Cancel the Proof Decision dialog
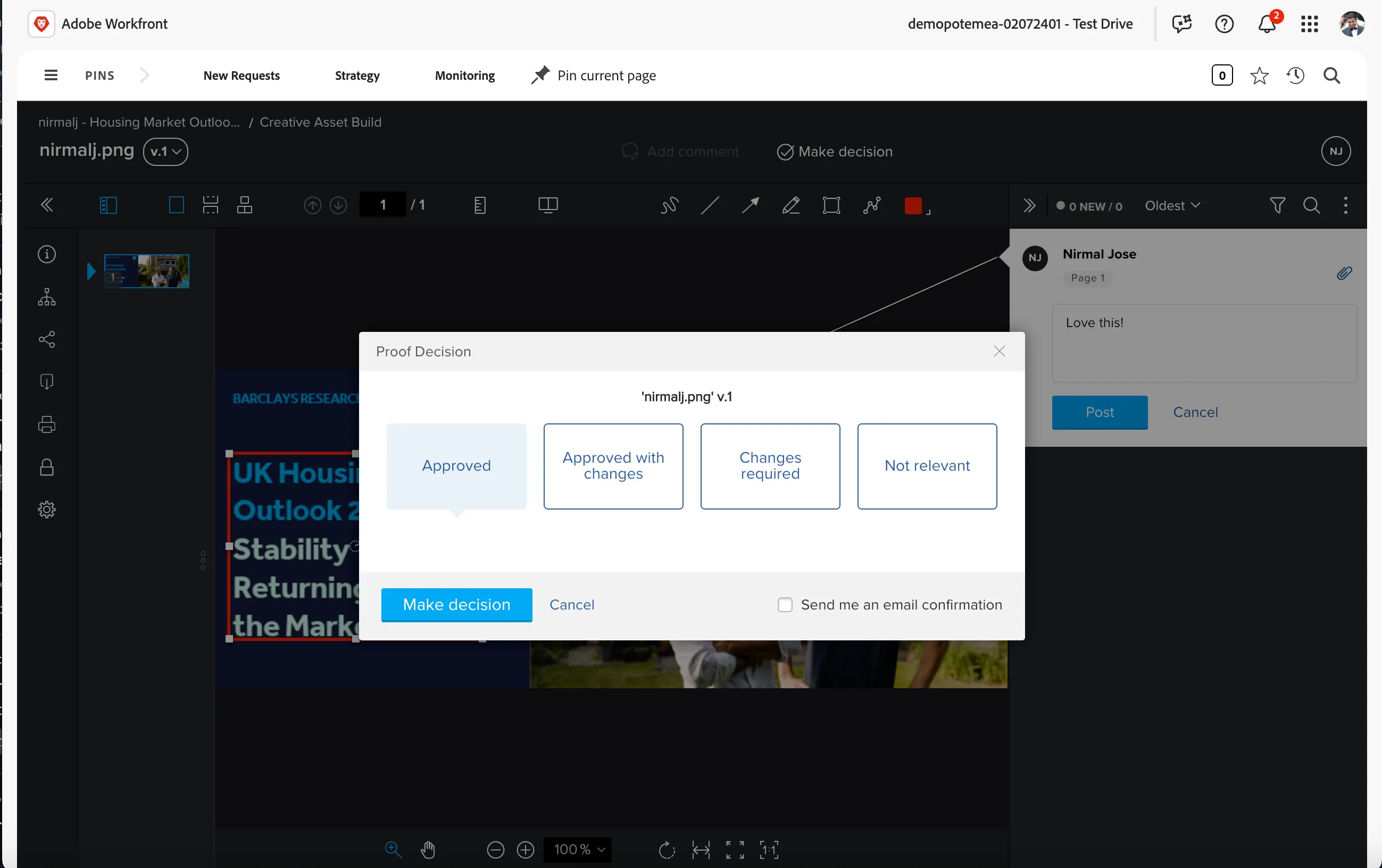Screen dimensions: 1382x868 (x=572, y=605)
